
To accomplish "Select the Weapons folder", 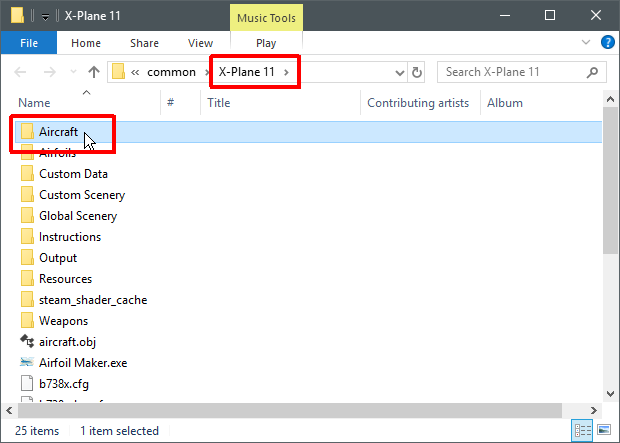I will click(x=63, y=320).
